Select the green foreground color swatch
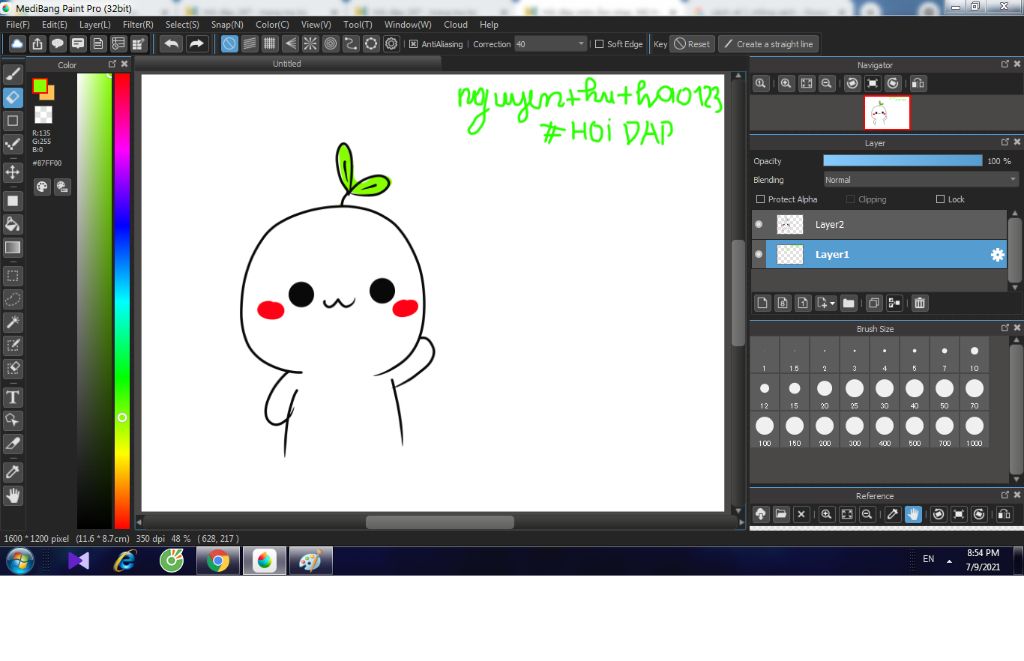Viewport: 1024px width, 661px height. tap(40, 86)
